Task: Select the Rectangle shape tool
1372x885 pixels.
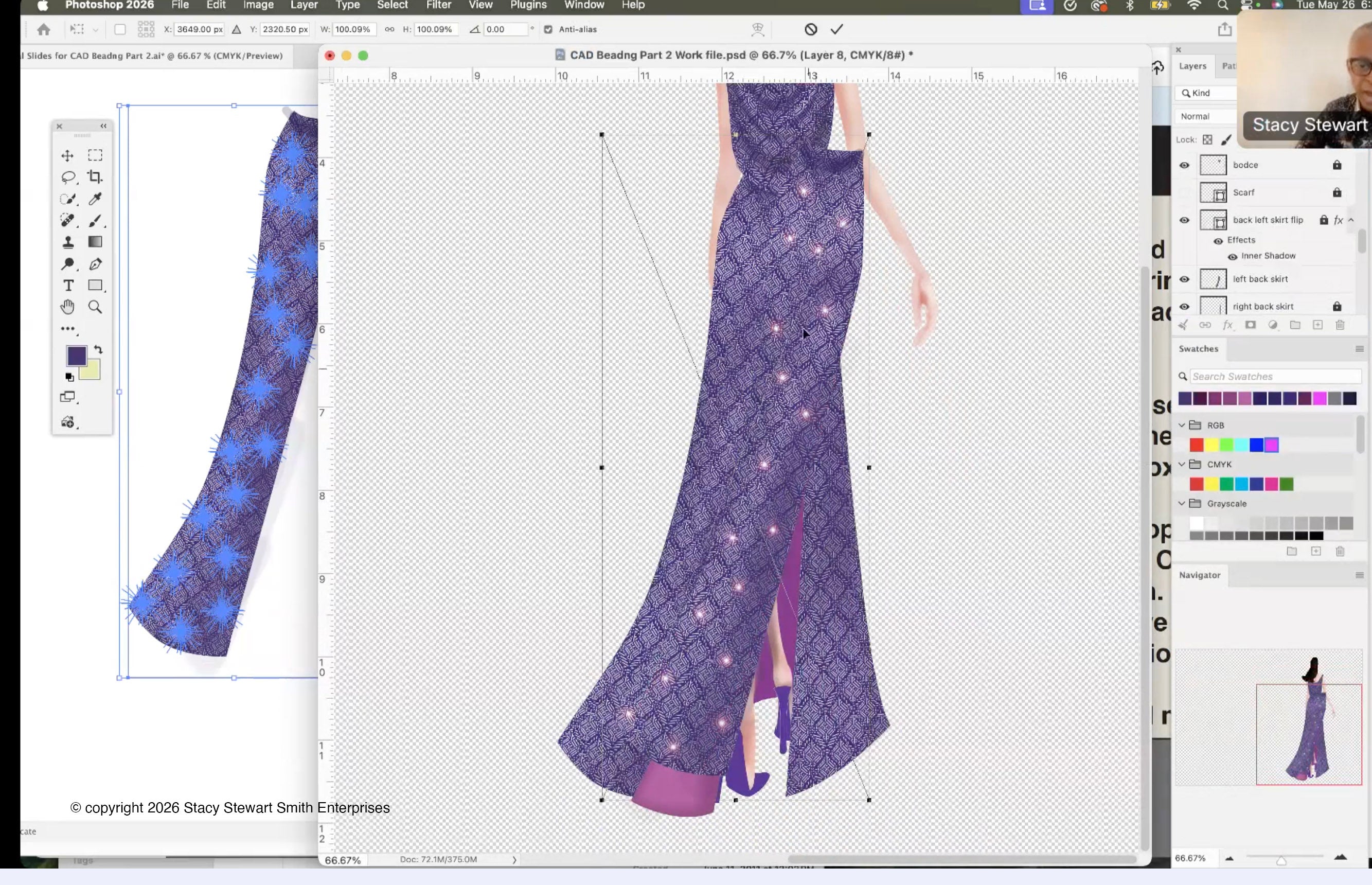Action: [x=95, y=286]
